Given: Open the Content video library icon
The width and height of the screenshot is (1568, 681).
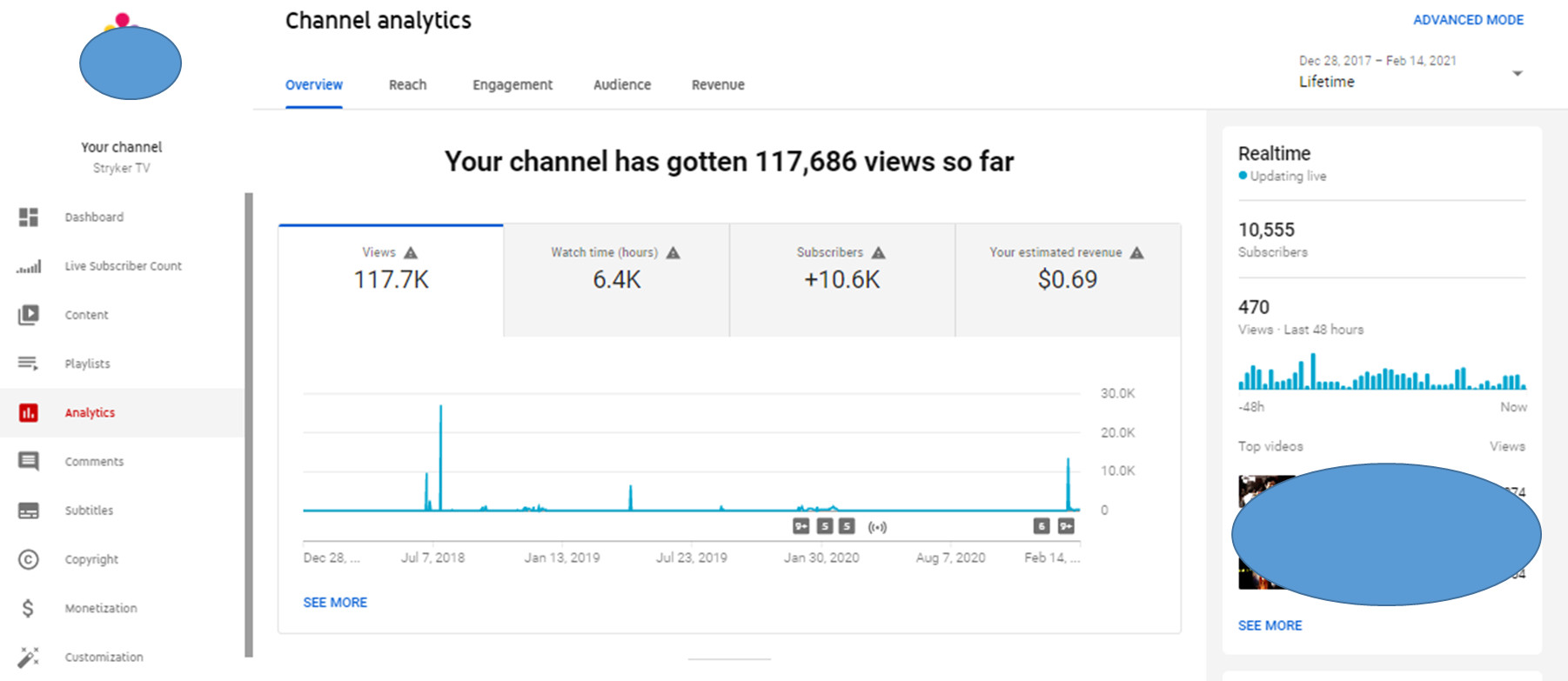Looking at the screenshot, I should click(x=29, y=315).
